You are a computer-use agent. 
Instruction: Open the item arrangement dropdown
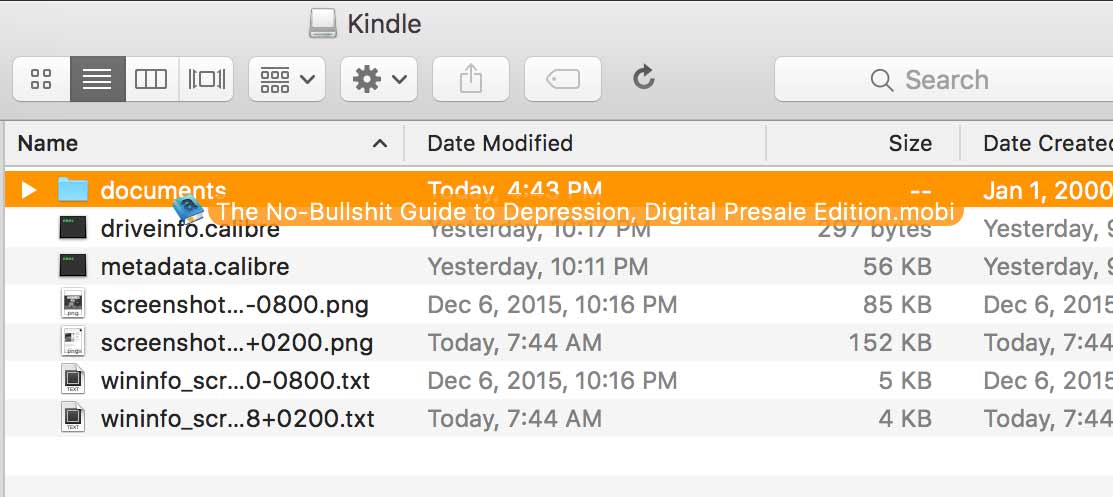(286, 79)
